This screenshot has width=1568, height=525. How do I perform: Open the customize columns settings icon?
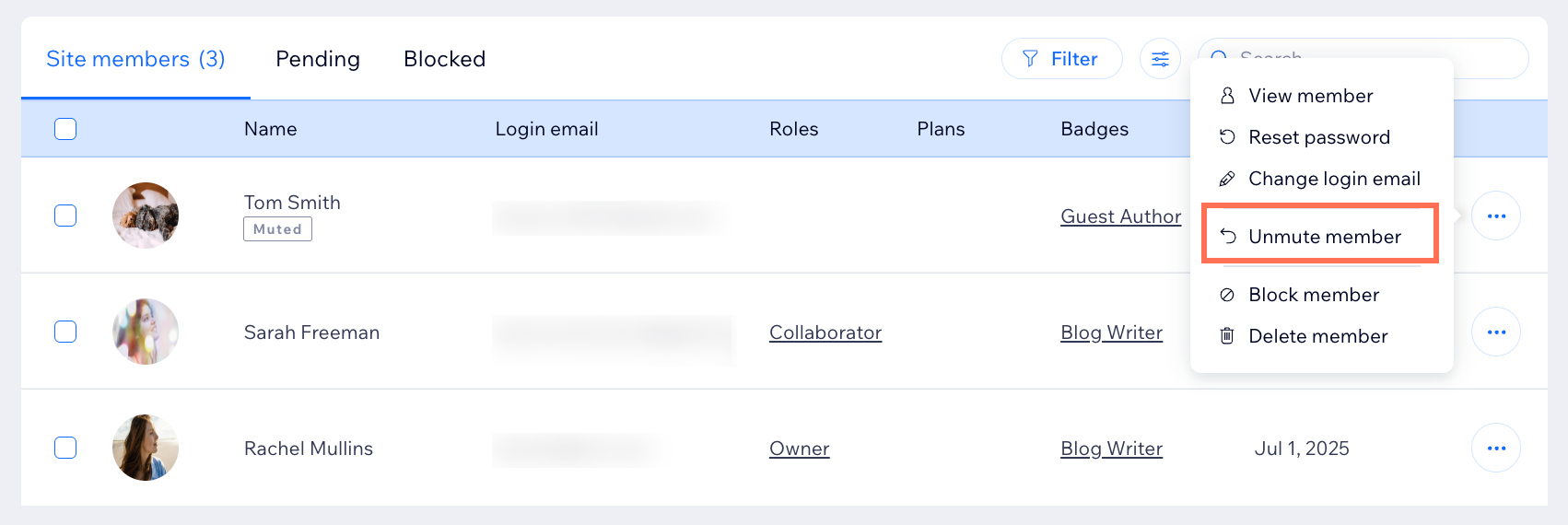point(1160,59)
